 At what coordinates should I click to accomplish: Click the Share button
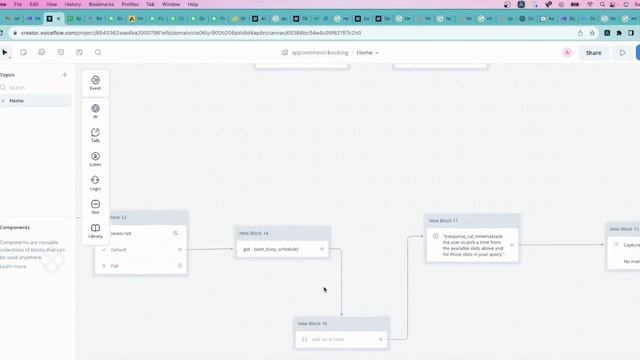click(x=593, y=53)
